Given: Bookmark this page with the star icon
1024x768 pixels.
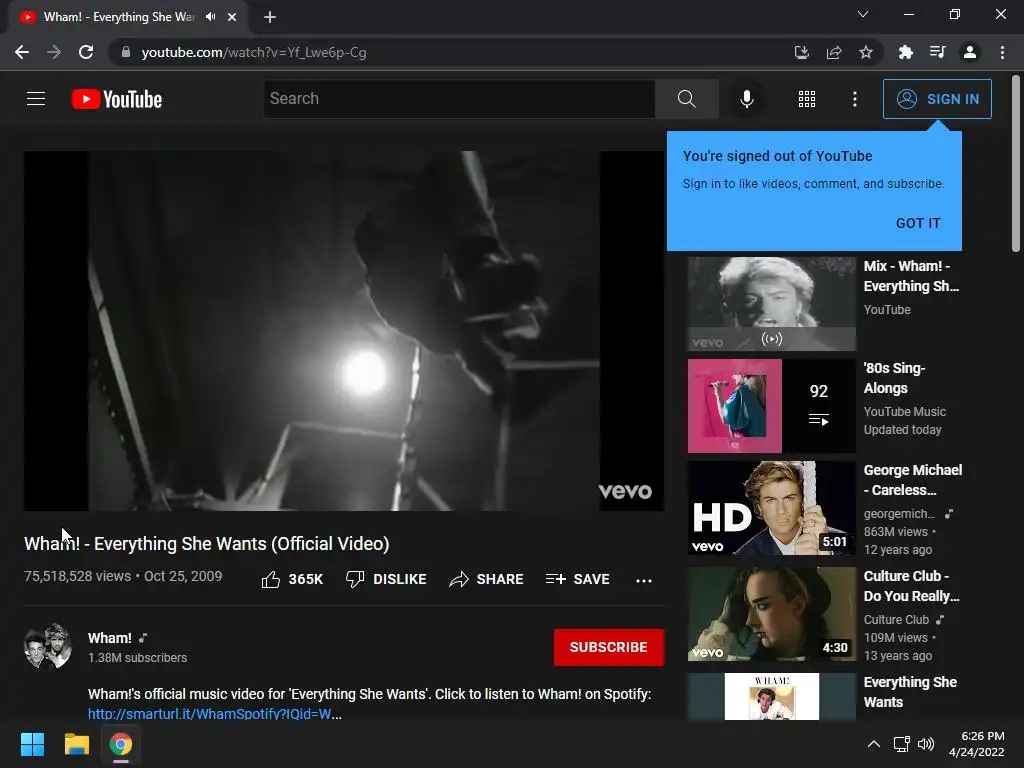Looking at the screenshot, I should [866, 52].
